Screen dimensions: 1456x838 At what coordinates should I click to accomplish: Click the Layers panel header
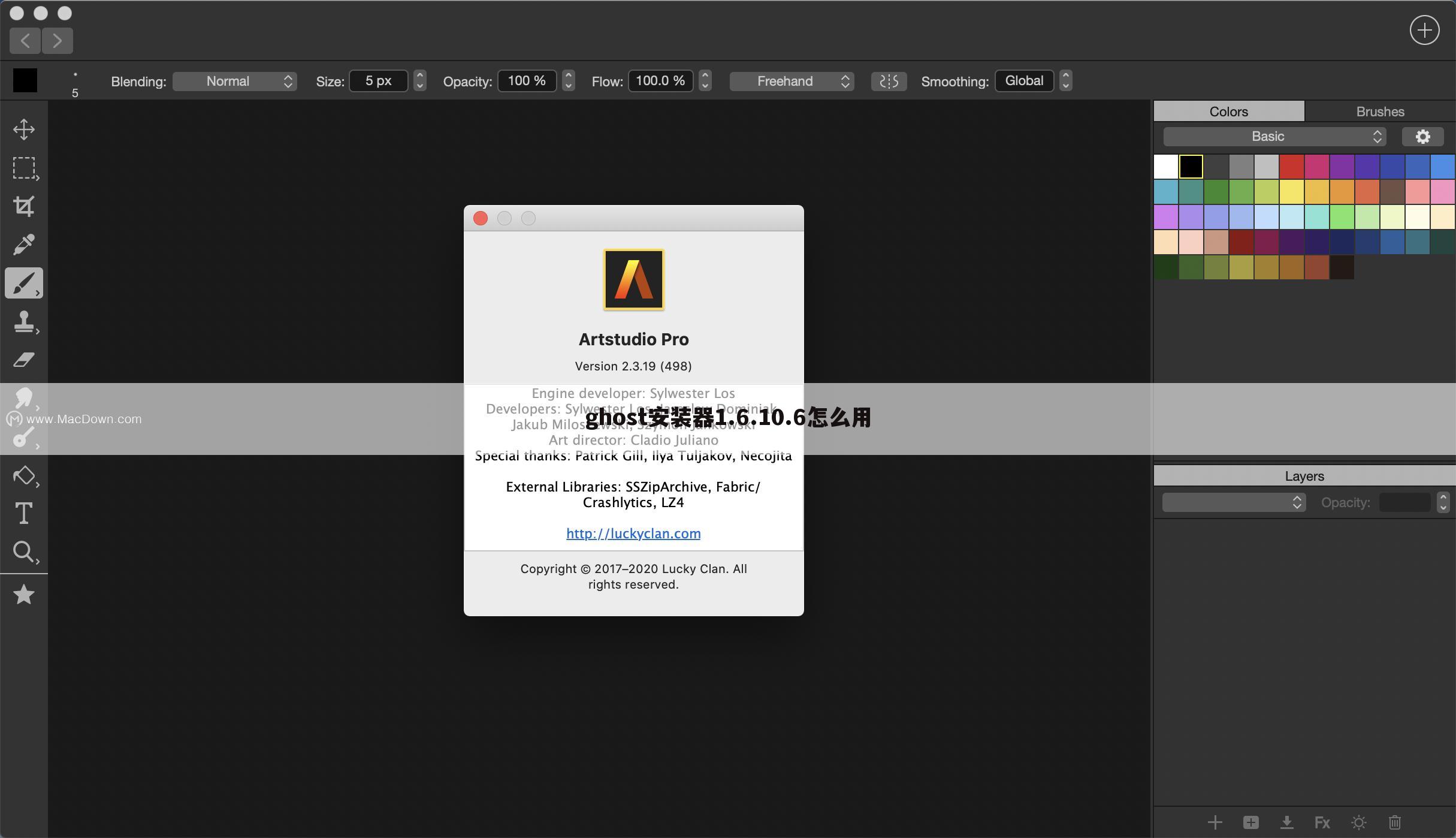[x=1304, y=476]
